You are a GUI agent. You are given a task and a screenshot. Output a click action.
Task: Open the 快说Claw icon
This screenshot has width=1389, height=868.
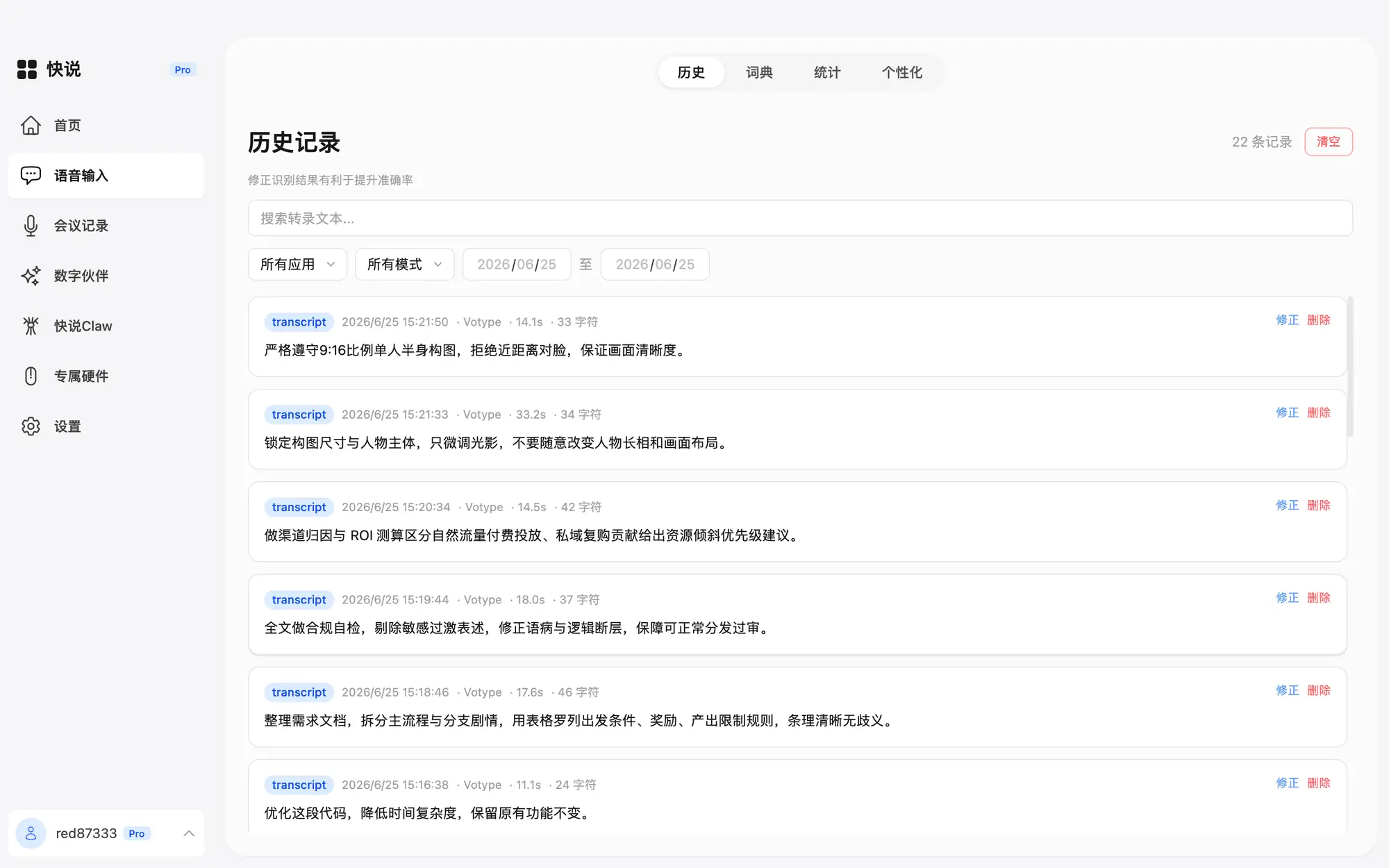31,326
